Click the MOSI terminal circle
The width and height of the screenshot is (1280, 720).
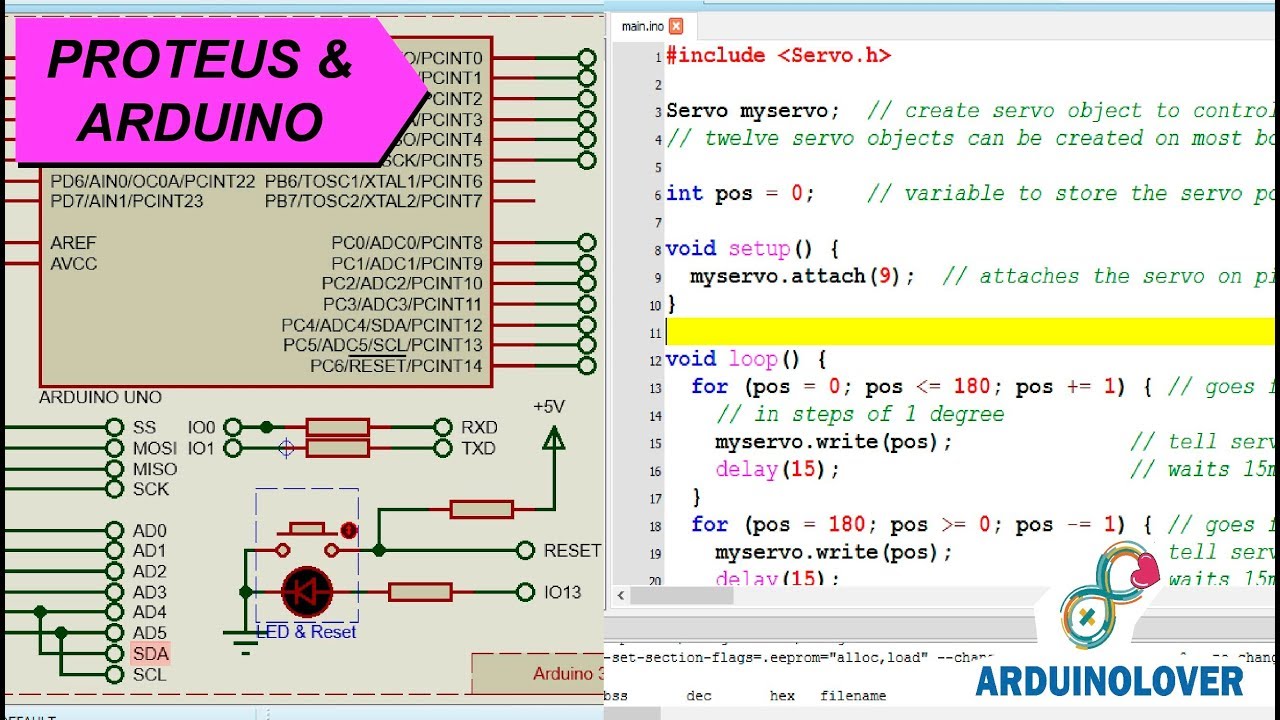114,448
